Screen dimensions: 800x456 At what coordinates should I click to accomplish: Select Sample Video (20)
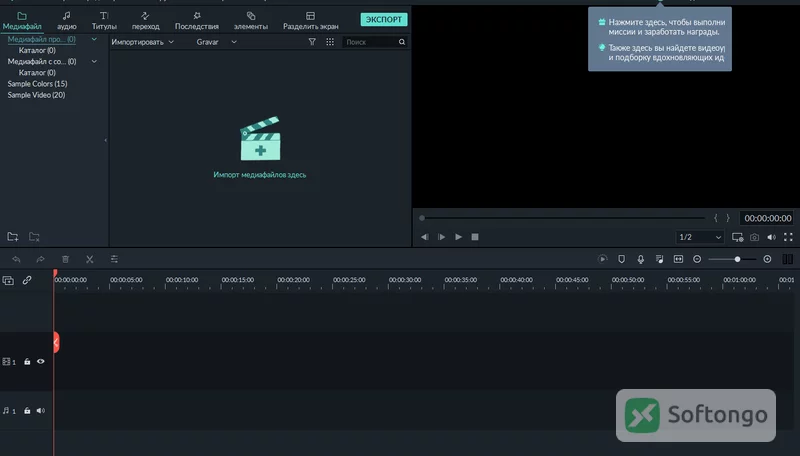36,95
